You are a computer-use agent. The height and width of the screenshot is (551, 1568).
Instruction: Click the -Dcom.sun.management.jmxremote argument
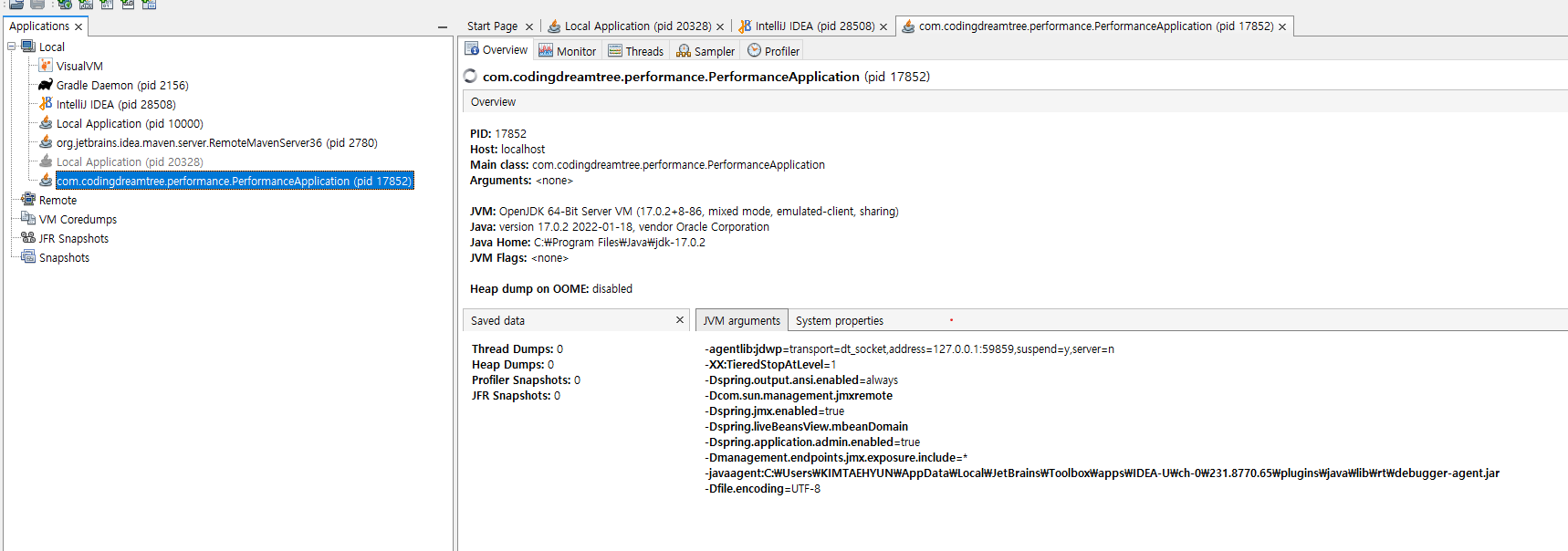[799, 395]
